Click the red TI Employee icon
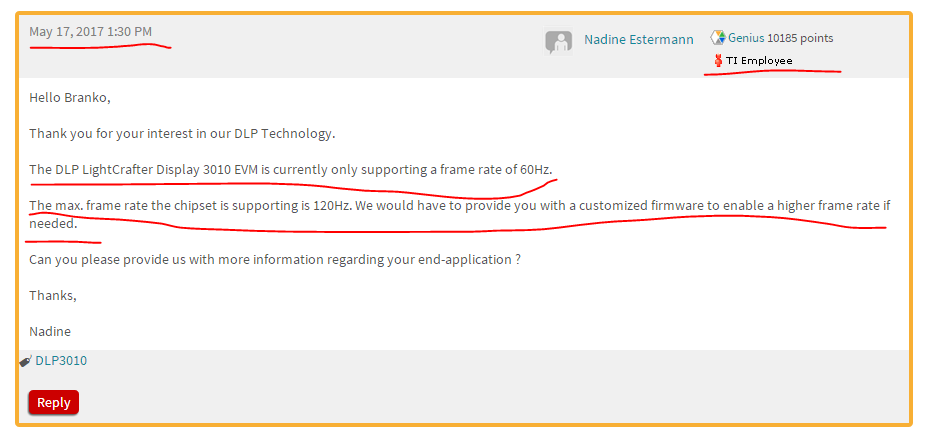925x445 pixels. click(x=717, y=61)
